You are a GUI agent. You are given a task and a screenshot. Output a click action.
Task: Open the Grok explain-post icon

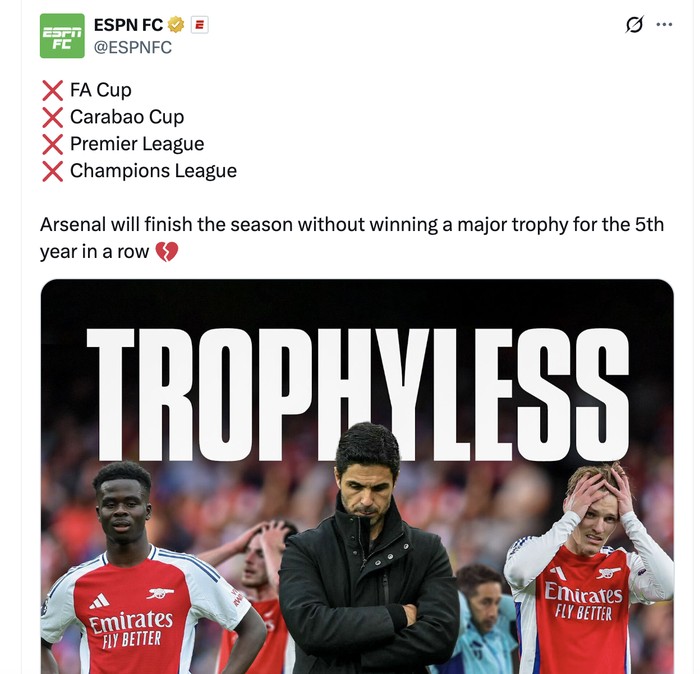[634, 25]
